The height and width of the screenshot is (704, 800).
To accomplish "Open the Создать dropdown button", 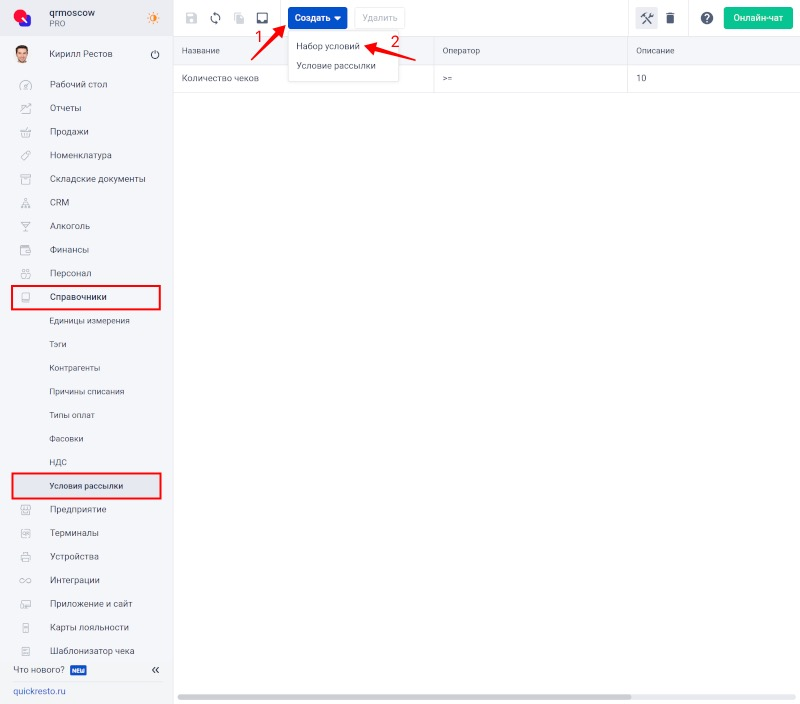I will coord(317,18).
